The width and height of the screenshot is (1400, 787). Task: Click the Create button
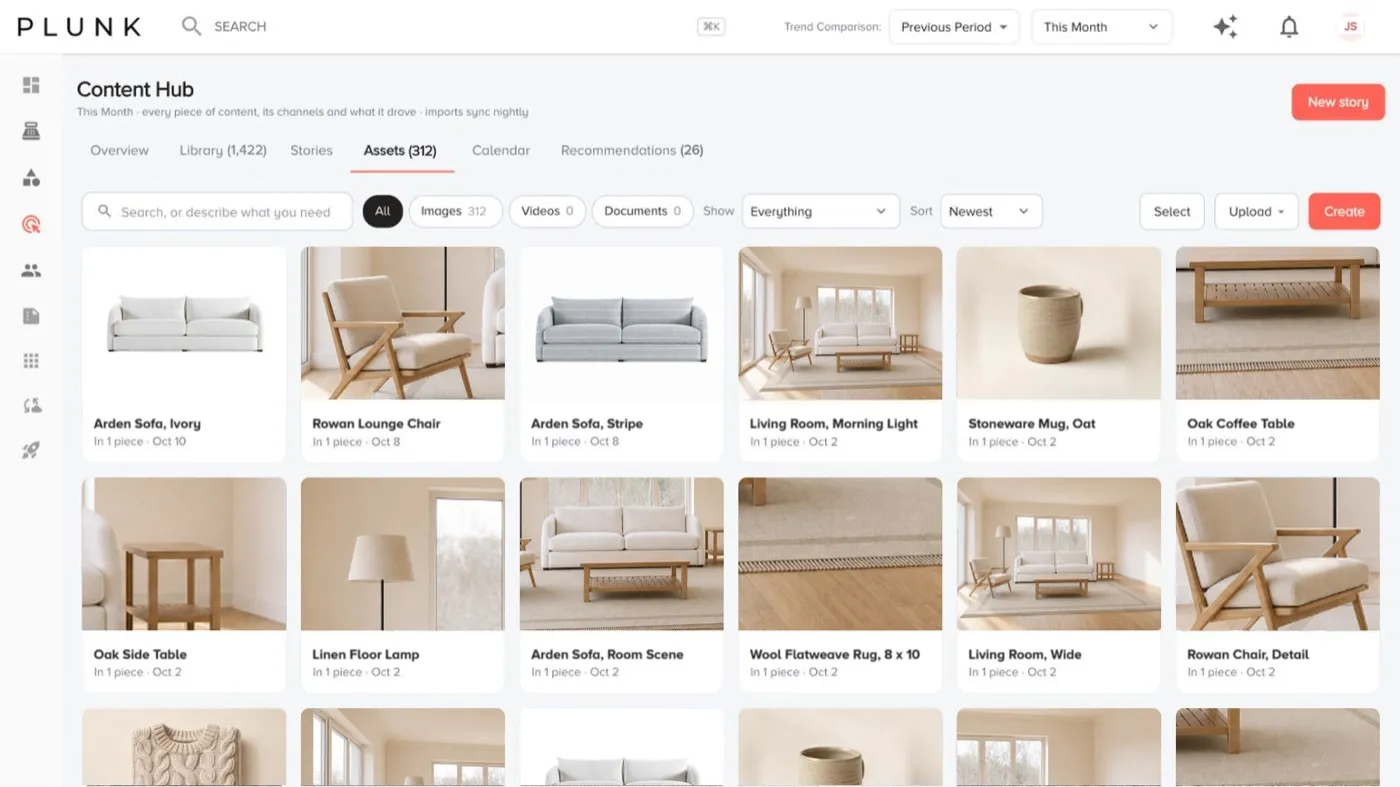[1344, 211]
